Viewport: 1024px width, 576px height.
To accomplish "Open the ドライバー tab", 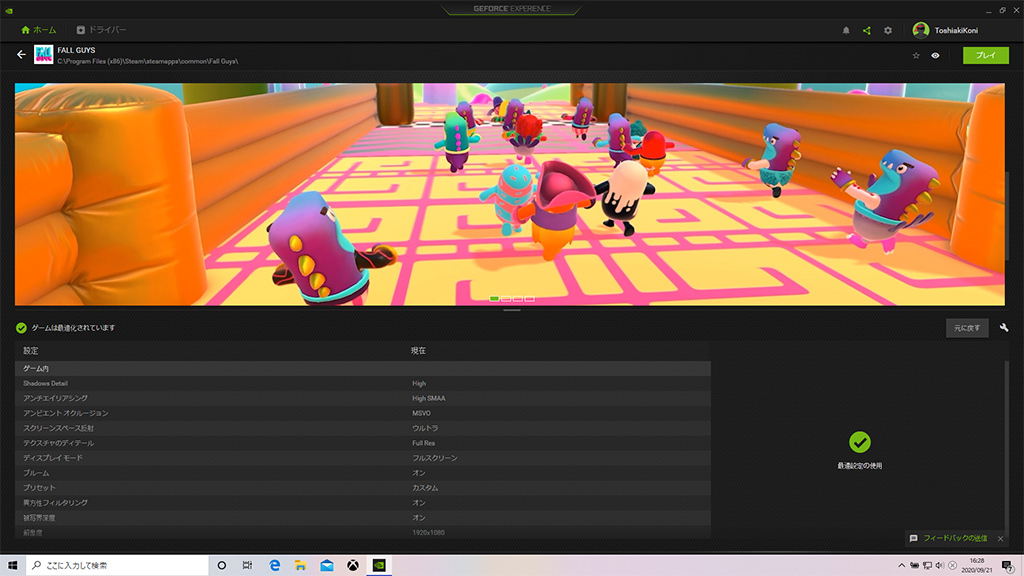I will [x=101, y=30].
